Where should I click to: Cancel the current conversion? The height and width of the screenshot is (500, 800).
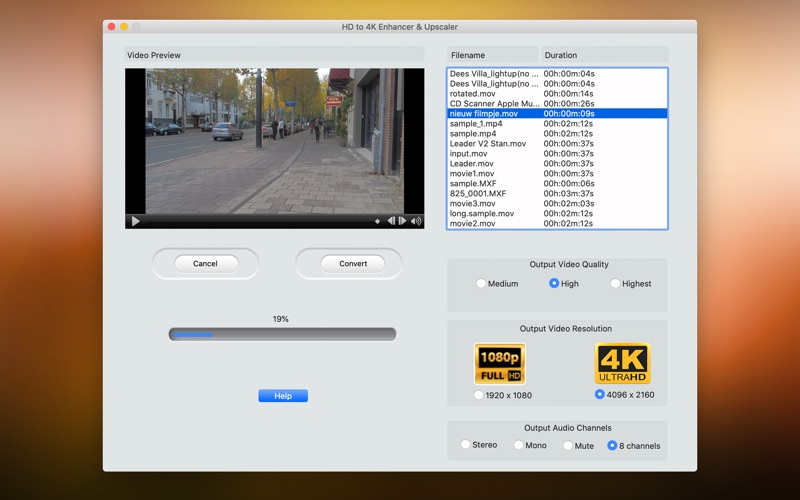(205, 264)
